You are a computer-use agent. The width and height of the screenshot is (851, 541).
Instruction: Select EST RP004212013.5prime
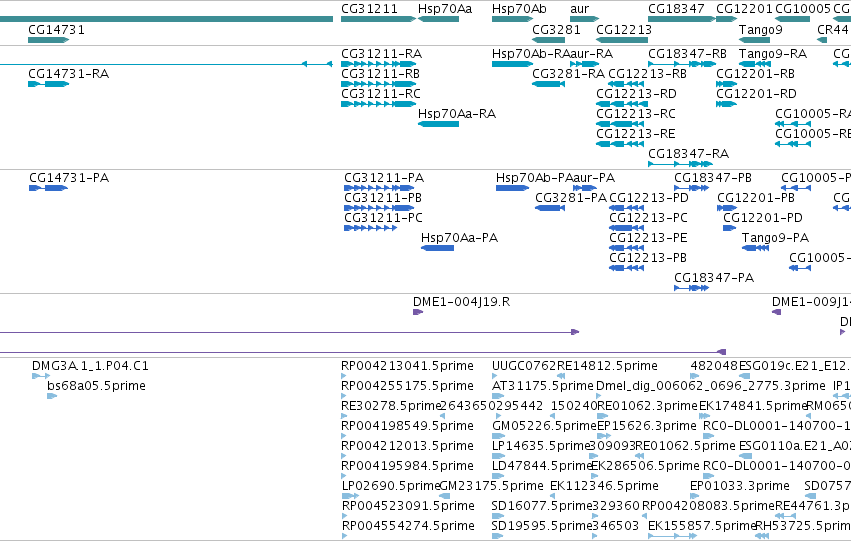pyautogui.click(x=344, y=456)
